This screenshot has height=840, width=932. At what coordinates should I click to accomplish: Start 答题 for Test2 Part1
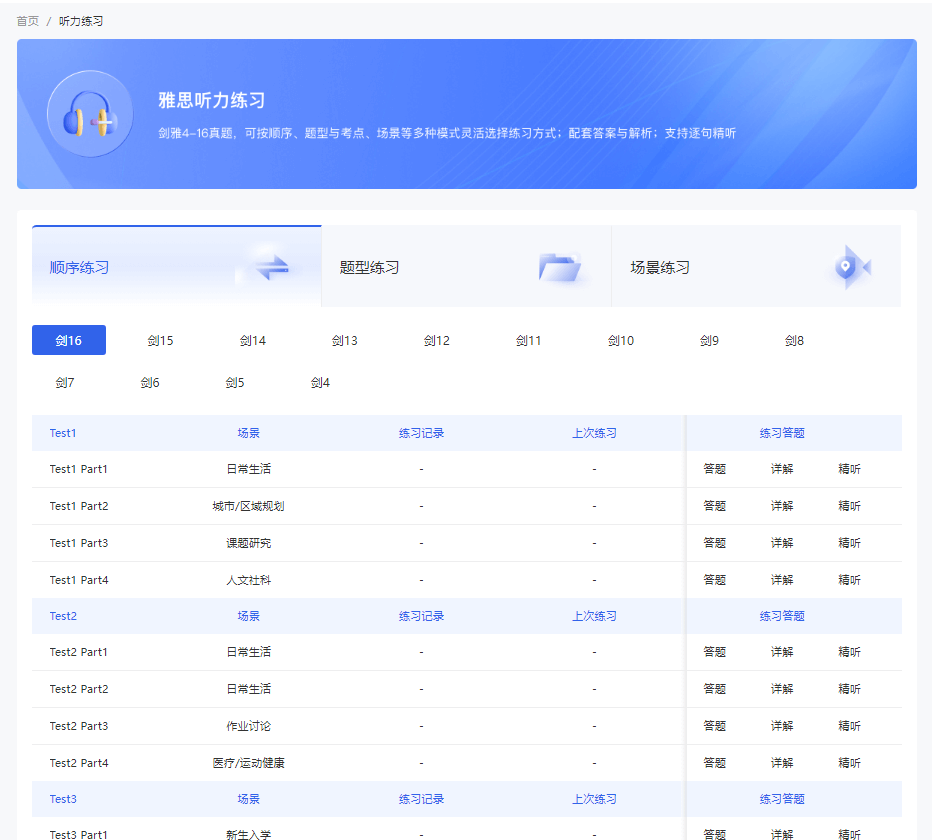714,652
